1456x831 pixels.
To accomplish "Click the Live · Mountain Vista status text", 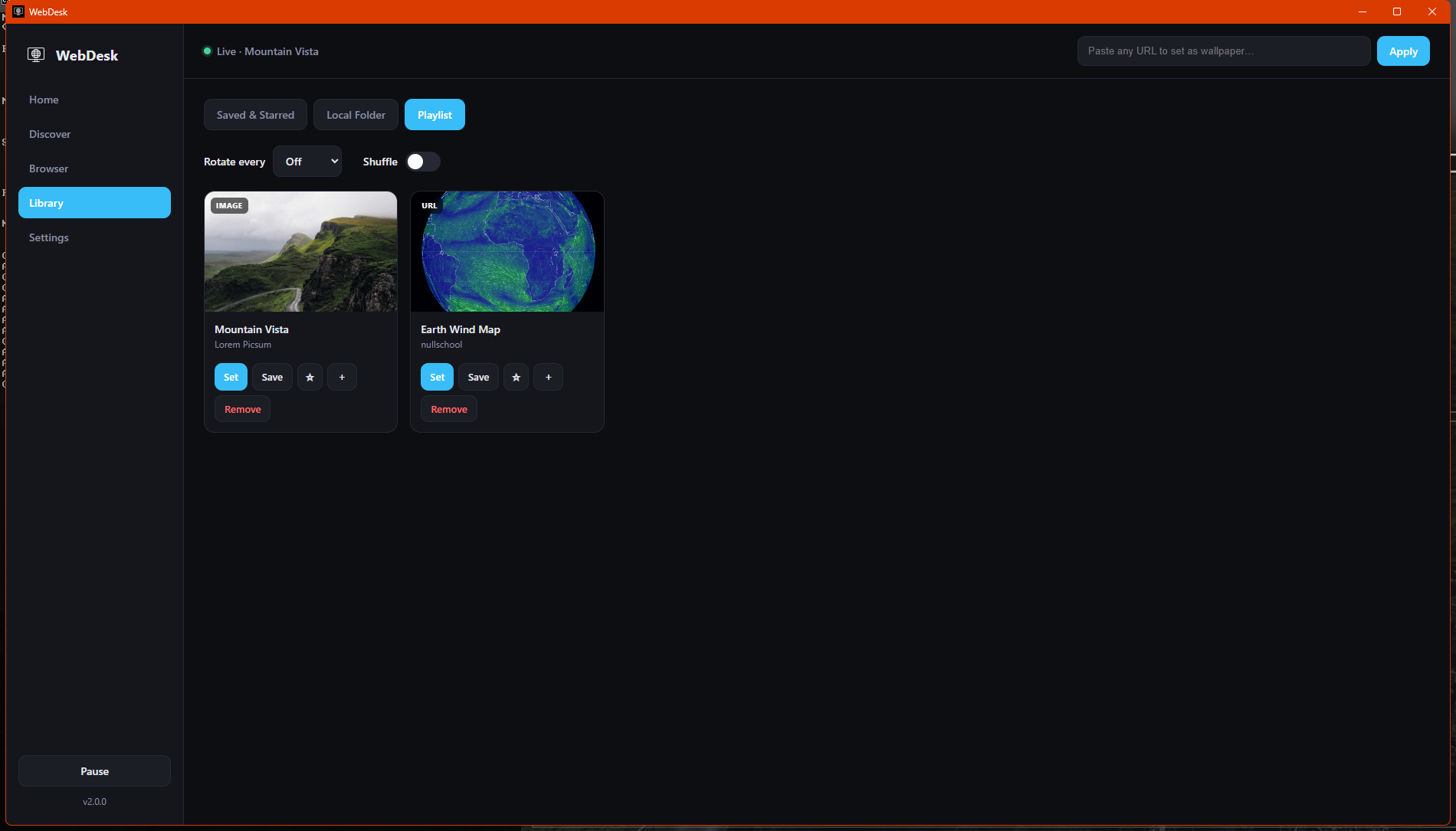I will pyautogui.click(x=267, y=51).
